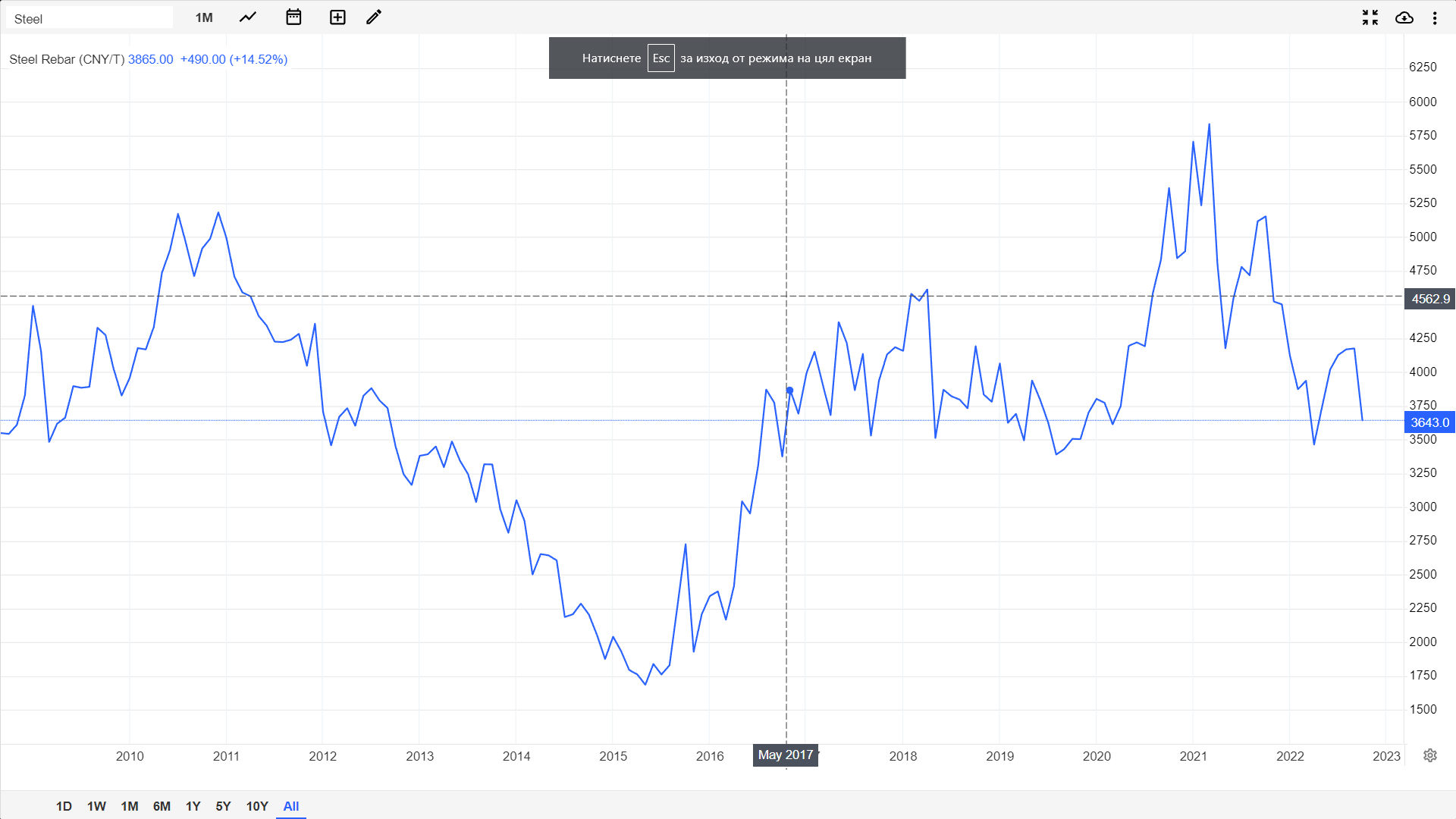
Task: Click the 3643.0 current price label
Action: 1429,422
